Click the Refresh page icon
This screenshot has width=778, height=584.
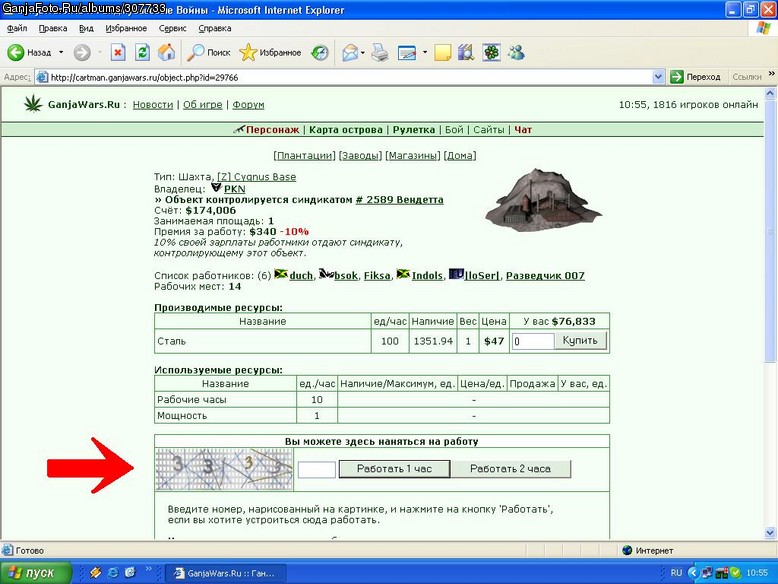(x=142, y=52)
